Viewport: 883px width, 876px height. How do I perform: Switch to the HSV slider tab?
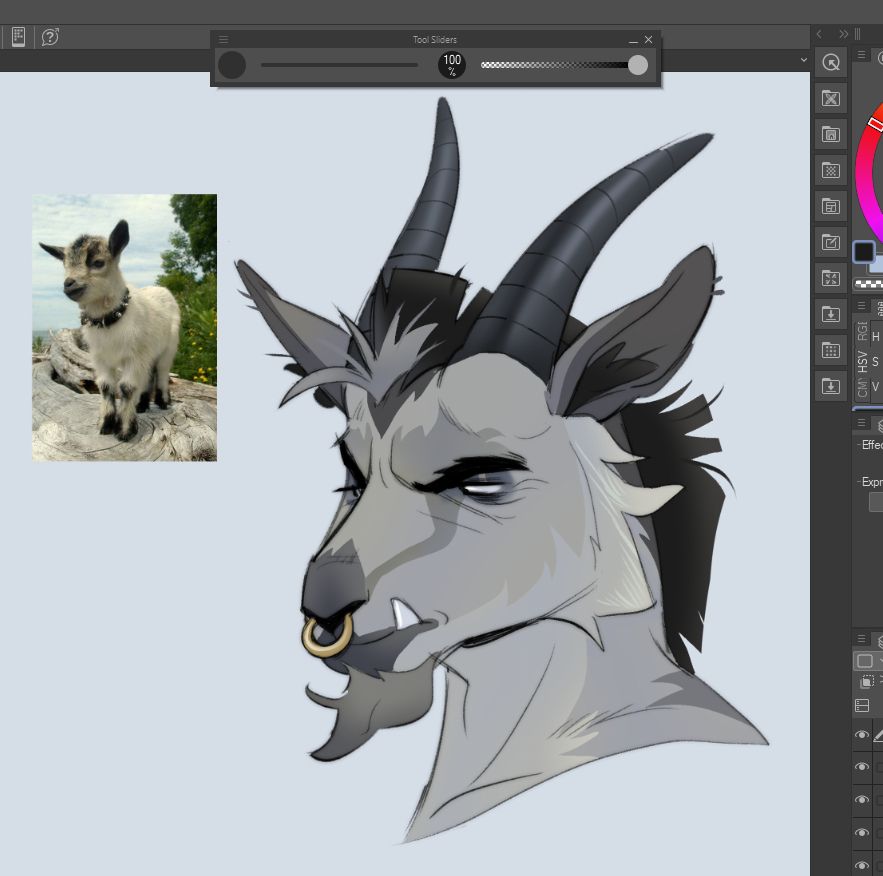coord(862,361)
